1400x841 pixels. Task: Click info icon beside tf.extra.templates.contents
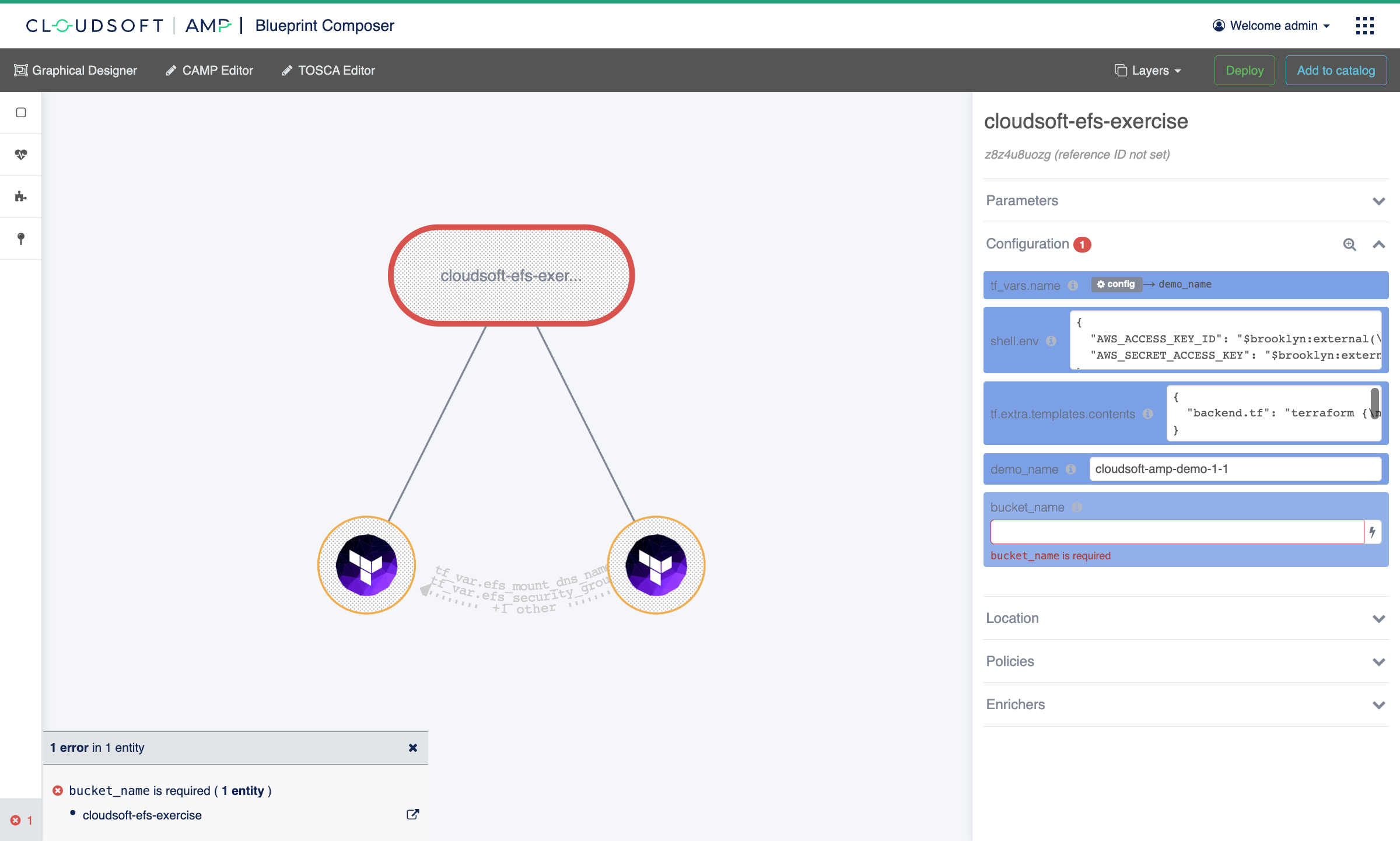pos(1148,414)
